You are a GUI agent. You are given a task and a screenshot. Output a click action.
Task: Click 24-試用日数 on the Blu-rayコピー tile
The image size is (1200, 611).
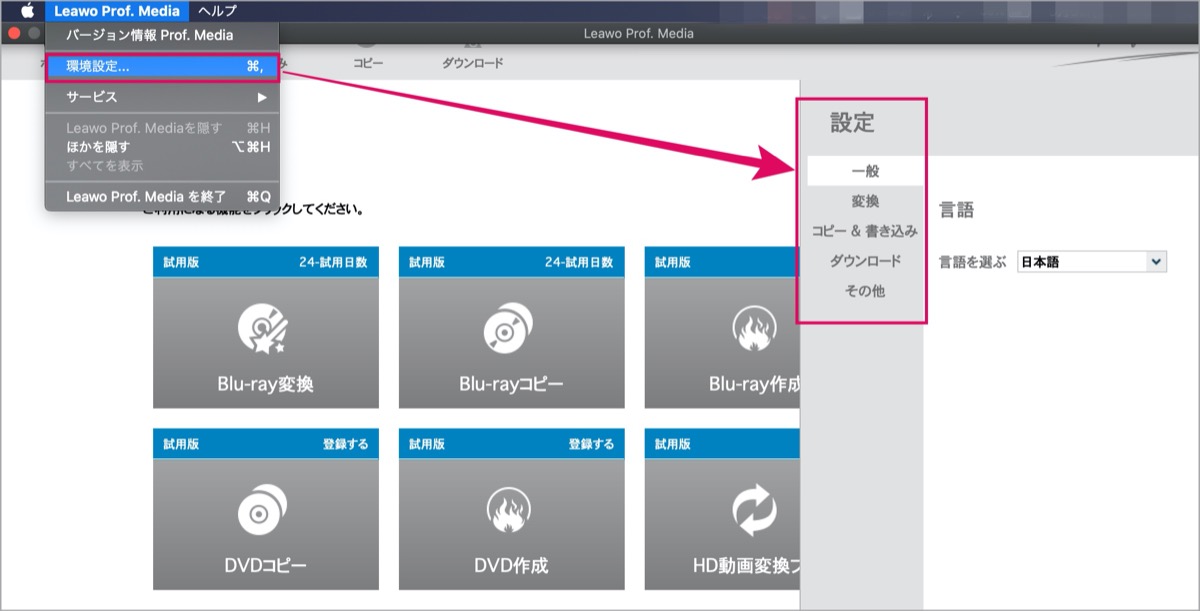[579, 263]
